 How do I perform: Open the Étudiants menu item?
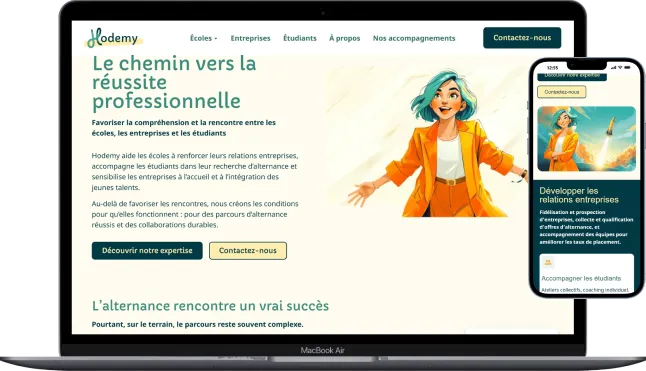click(300, 38)
